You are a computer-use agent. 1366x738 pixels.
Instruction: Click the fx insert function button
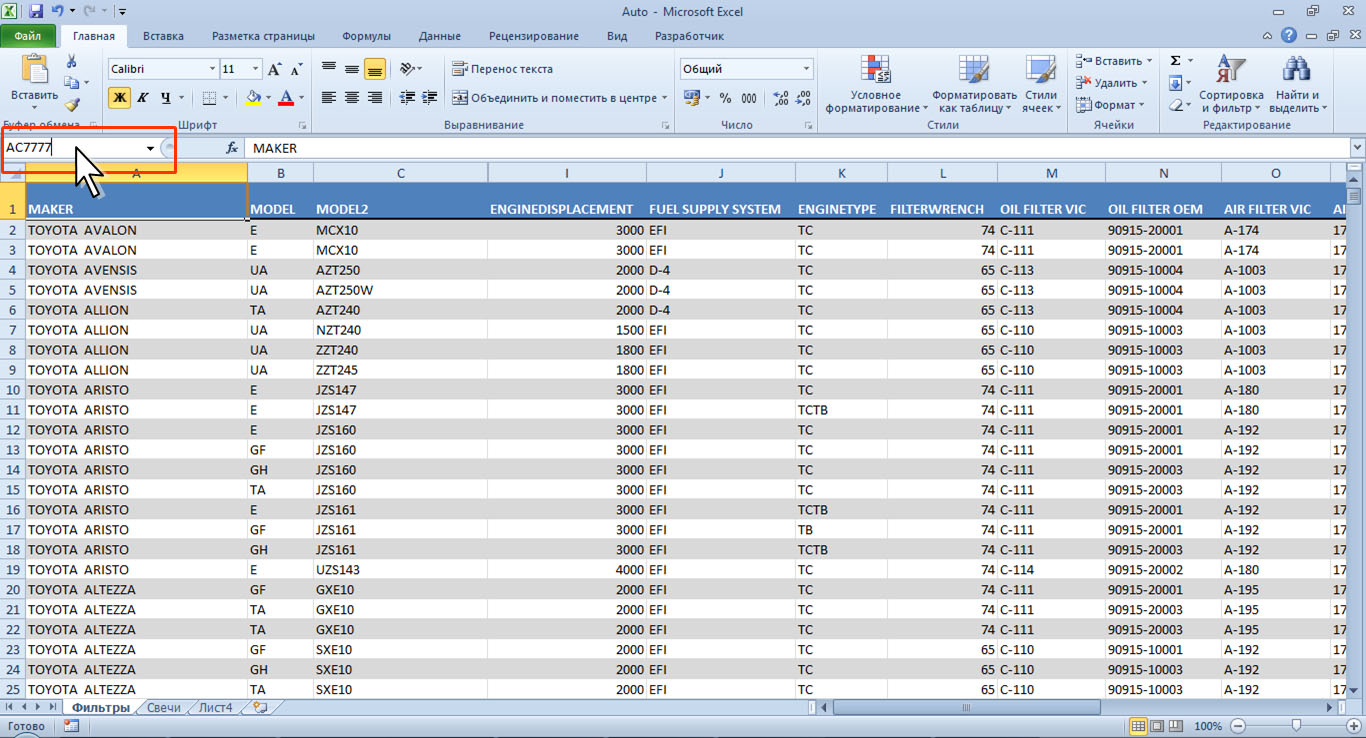click(232, 148)
